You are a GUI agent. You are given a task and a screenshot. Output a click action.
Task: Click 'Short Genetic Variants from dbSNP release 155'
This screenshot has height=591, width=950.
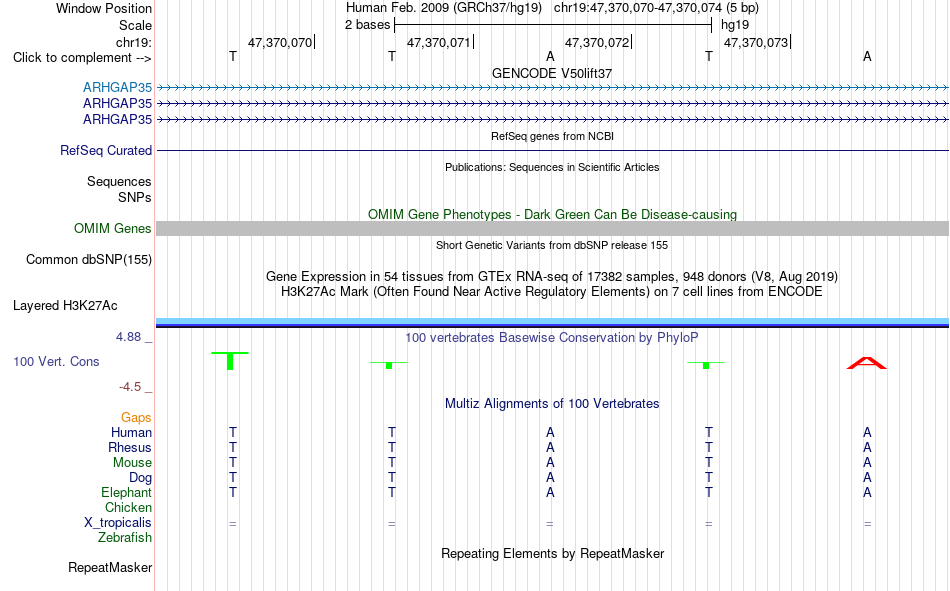point(552,245)
